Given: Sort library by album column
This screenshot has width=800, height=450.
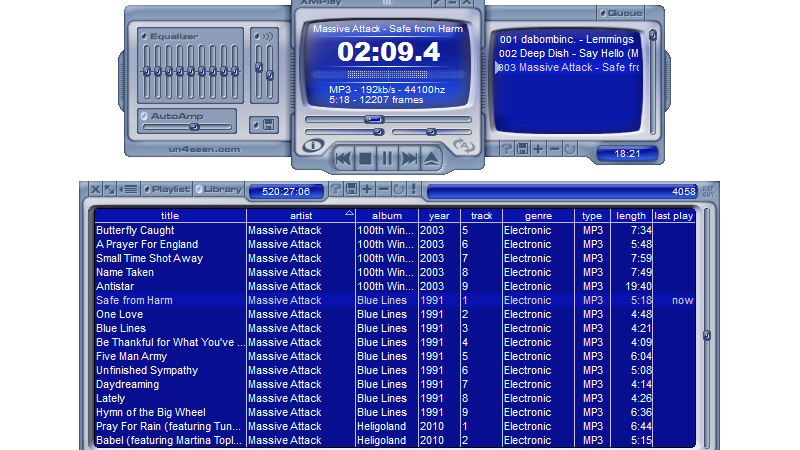Looking at the screenshot, I should [x=387, y=216].
